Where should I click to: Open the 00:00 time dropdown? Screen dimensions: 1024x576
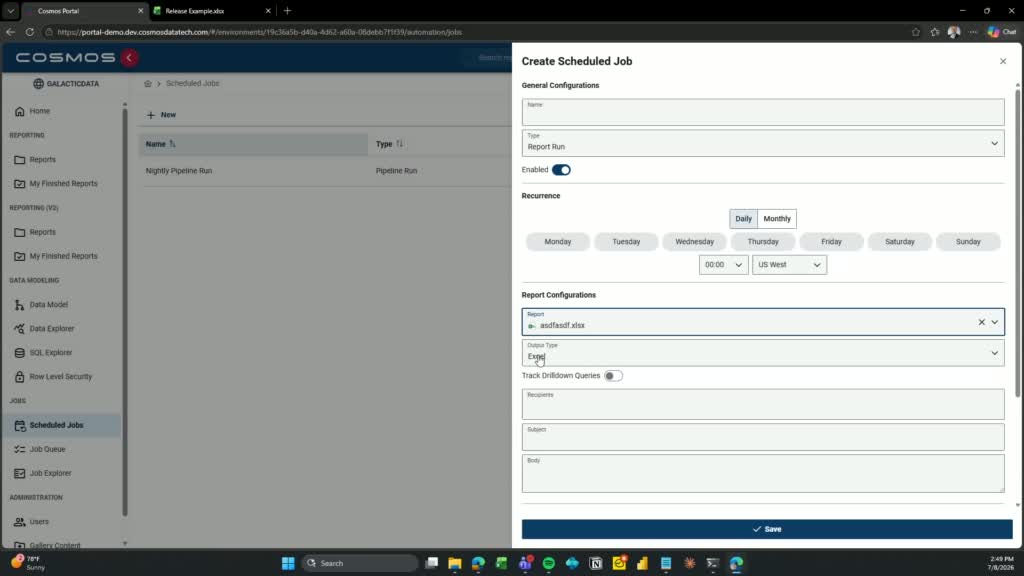[x=723, y=264]
